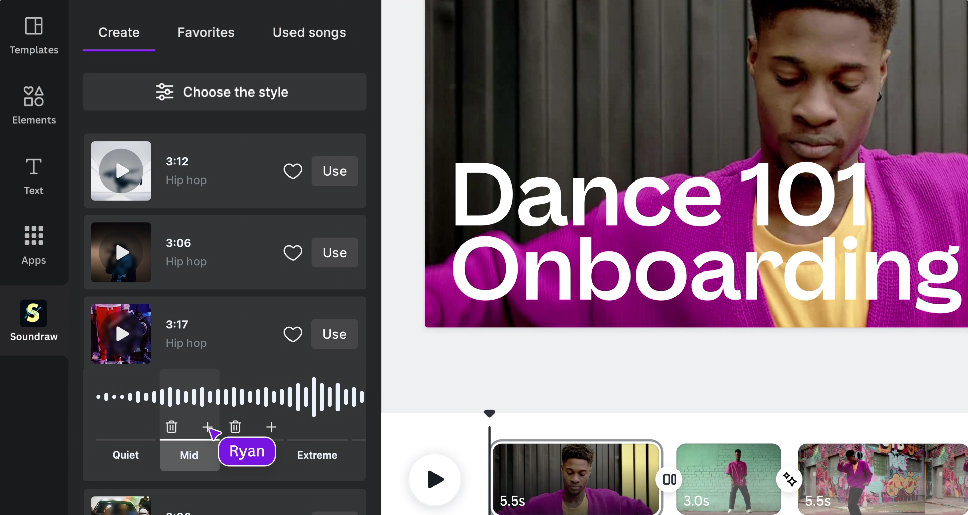
Task: Favorite the 3:06 hip hop track
Action: pos(293,253)
